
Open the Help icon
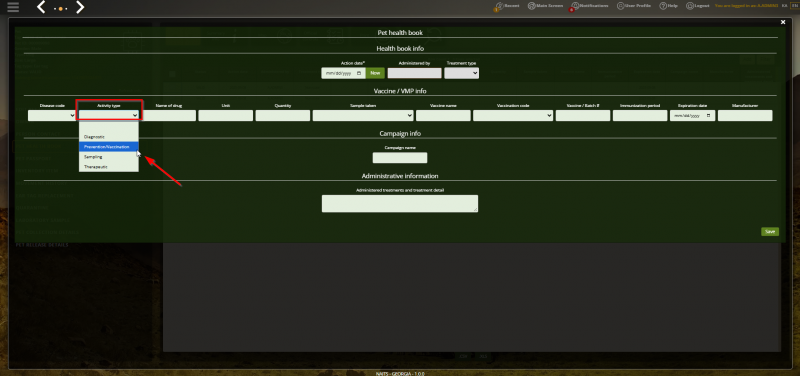pyautogui.click(x=663, y=6)
